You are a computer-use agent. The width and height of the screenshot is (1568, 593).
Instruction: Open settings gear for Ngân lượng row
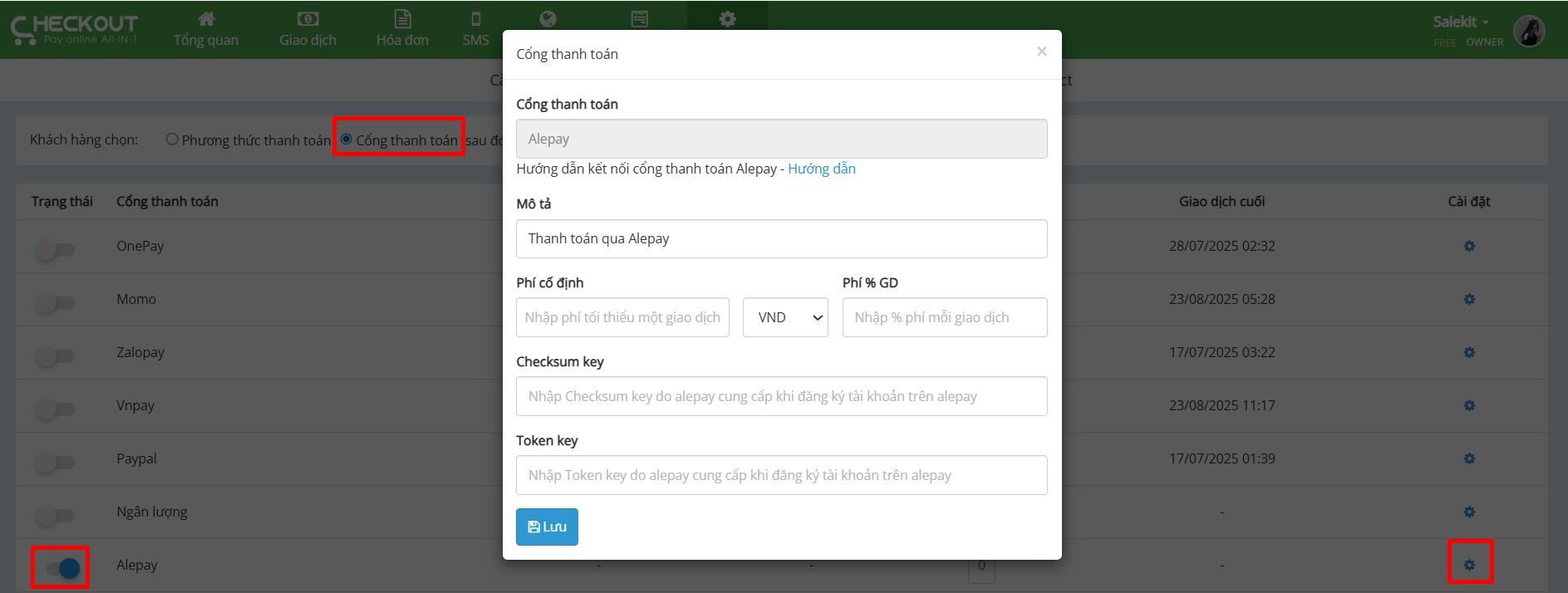tap(1469, 512)
